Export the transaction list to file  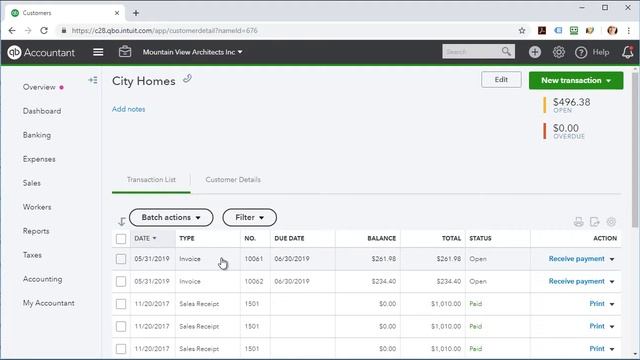595,222
